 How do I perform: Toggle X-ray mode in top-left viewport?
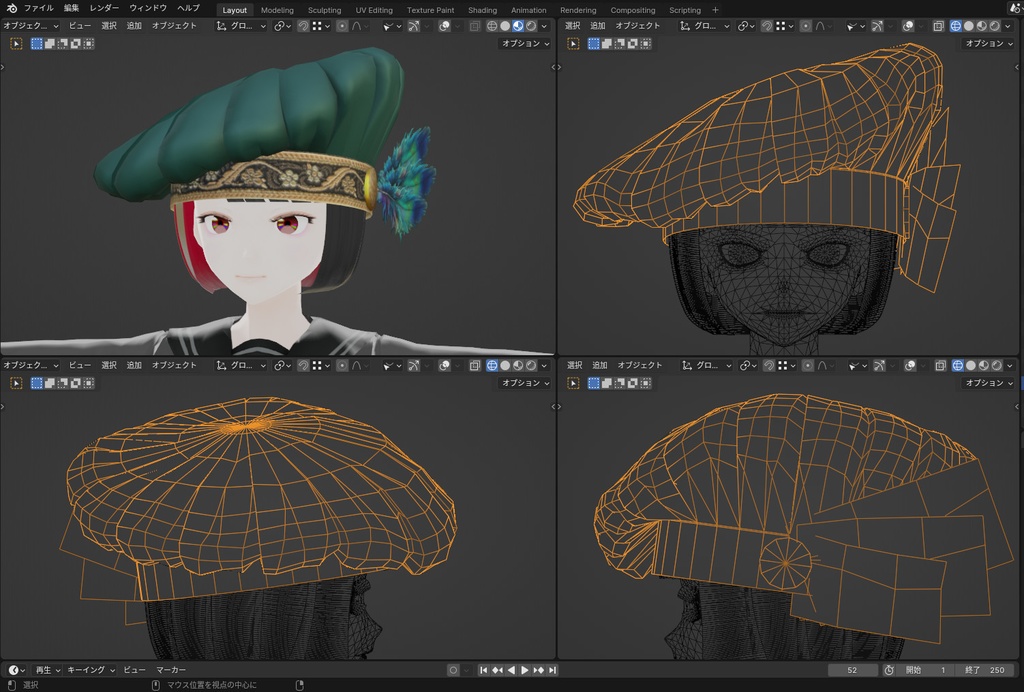tap(475, 26)
